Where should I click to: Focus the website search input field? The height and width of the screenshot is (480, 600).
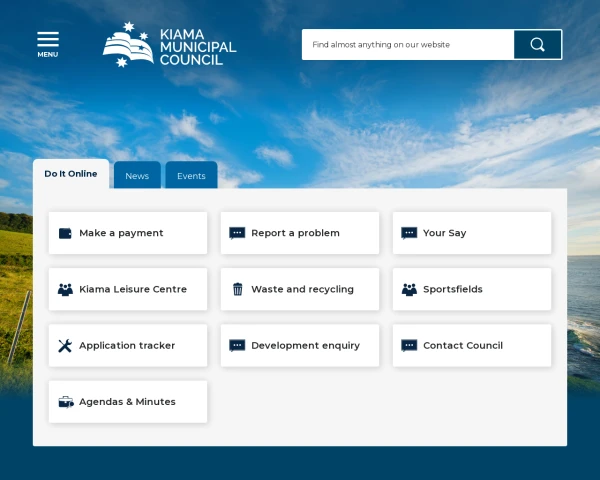[x=408, y=44]
